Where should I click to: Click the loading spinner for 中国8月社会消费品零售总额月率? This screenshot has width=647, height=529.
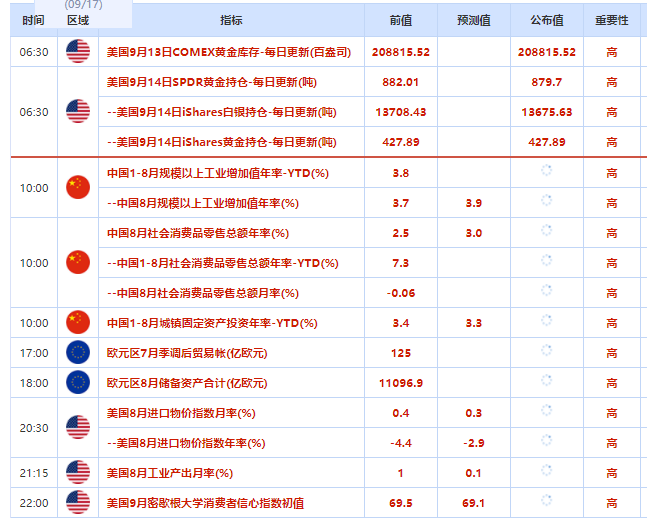tap(546, 290)
